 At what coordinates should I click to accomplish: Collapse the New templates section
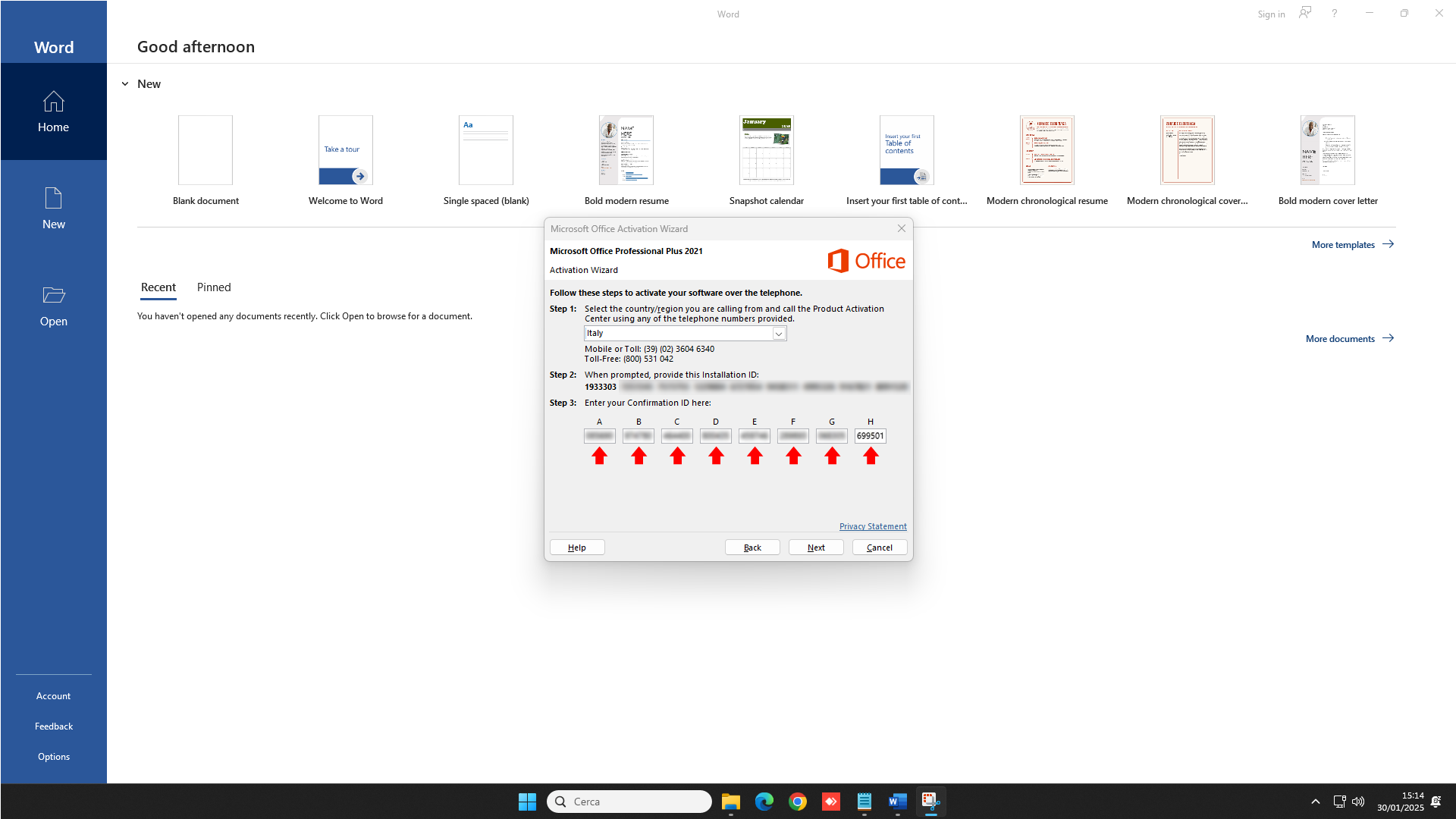click(125, 84)
